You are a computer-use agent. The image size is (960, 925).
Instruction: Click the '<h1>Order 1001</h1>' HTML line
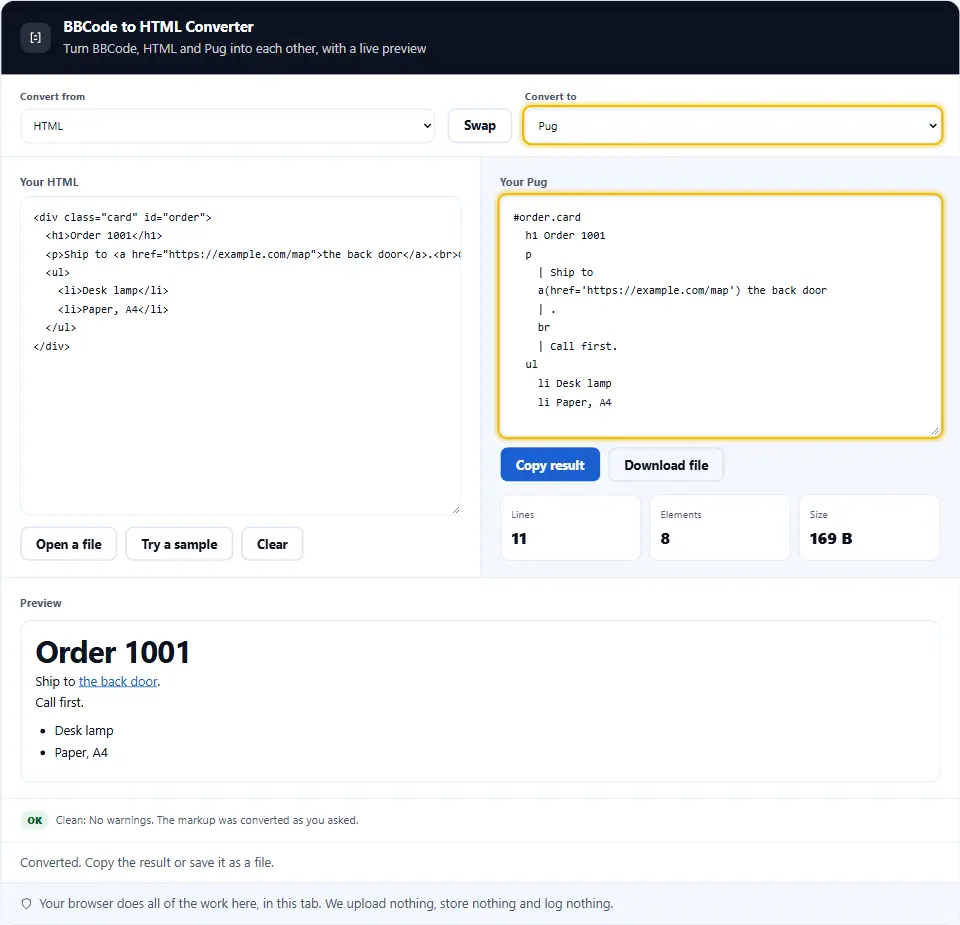(x=104, y=236)
